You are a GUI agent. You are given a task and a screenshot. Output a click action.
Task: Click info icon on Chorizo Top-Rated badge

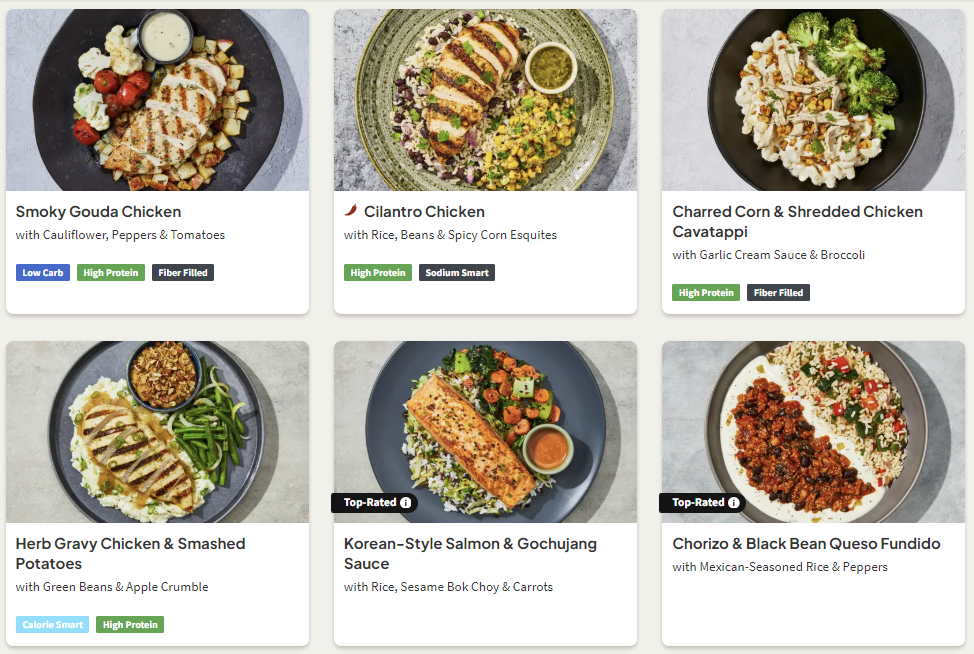pyautogui.click(x=733, y=503)
